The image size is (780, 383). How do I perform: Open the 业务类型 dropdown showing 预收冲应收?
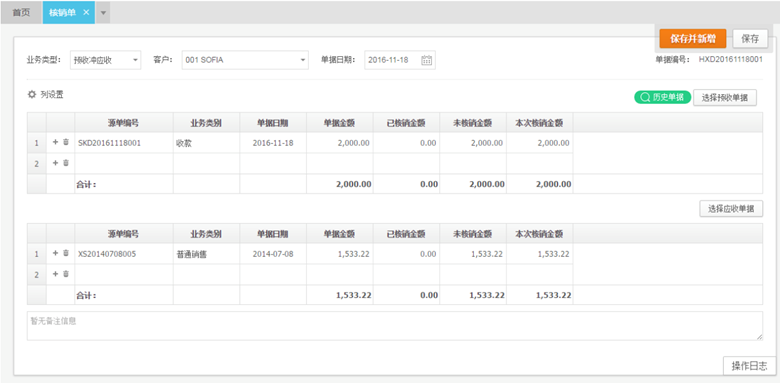pyautogui.click(x=105, y=60)
